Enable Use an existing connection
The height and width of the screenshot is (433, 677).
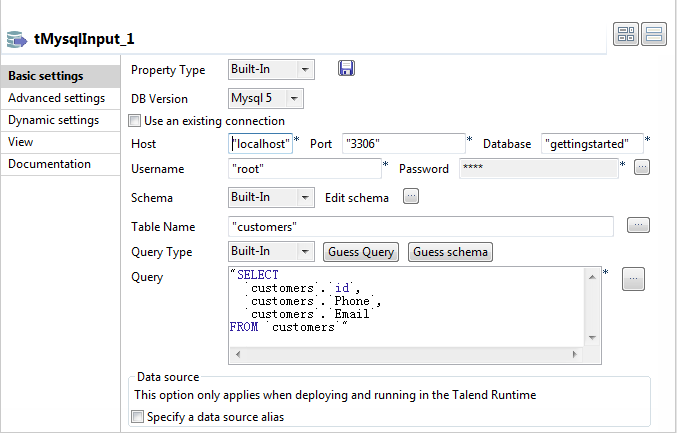(x=136, y=121)
